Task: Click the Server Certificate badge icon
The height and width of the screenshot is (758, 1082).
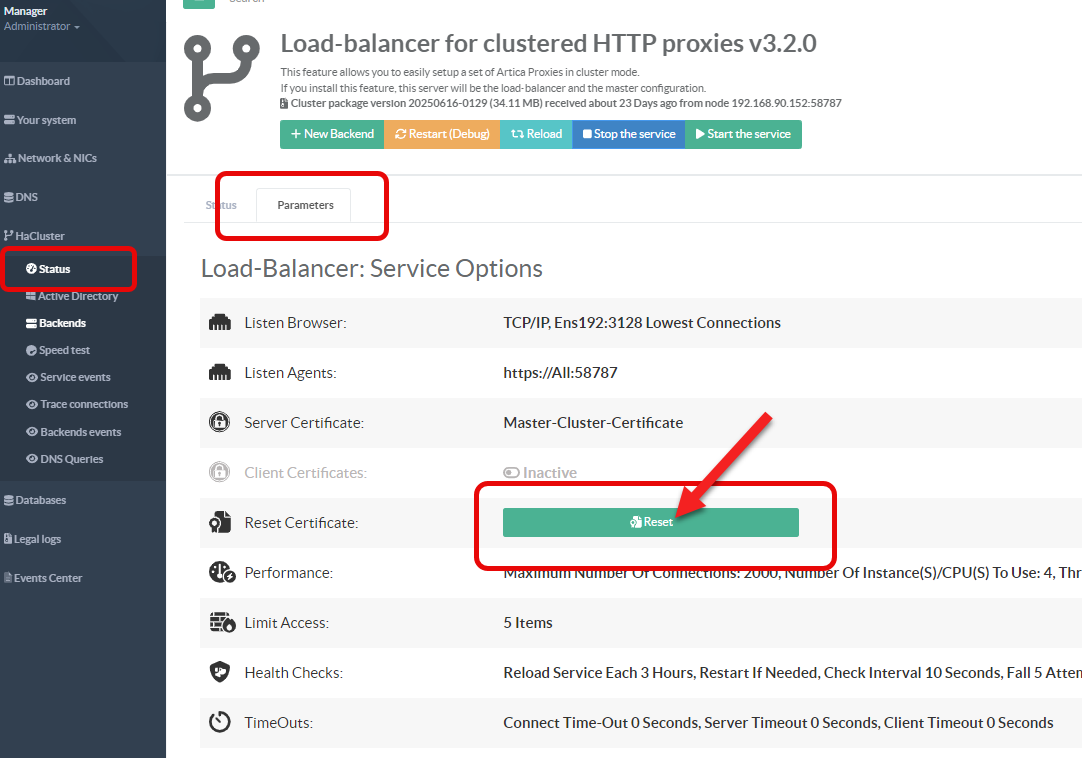Action: coord(219,423)
